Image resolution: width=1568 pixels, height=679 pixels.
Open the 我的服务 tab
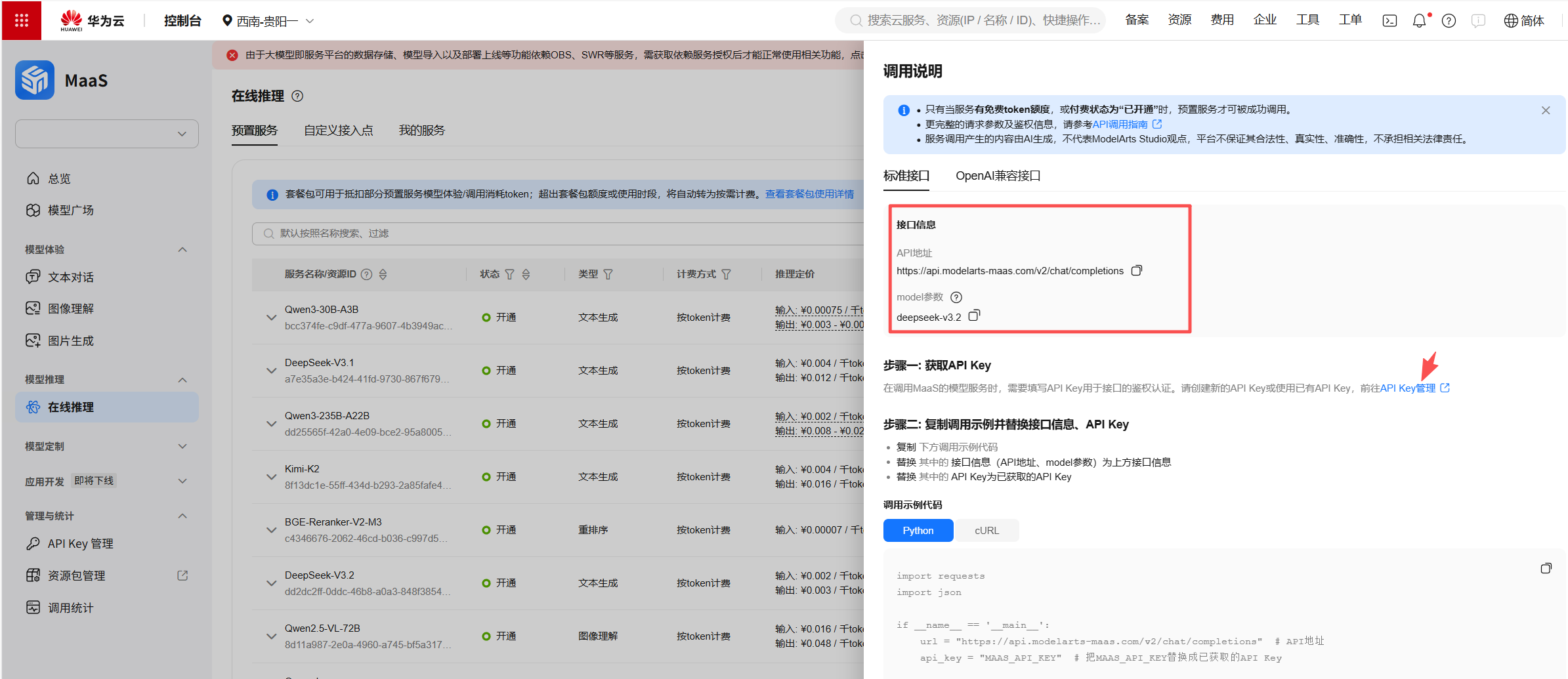click(421, 131)
